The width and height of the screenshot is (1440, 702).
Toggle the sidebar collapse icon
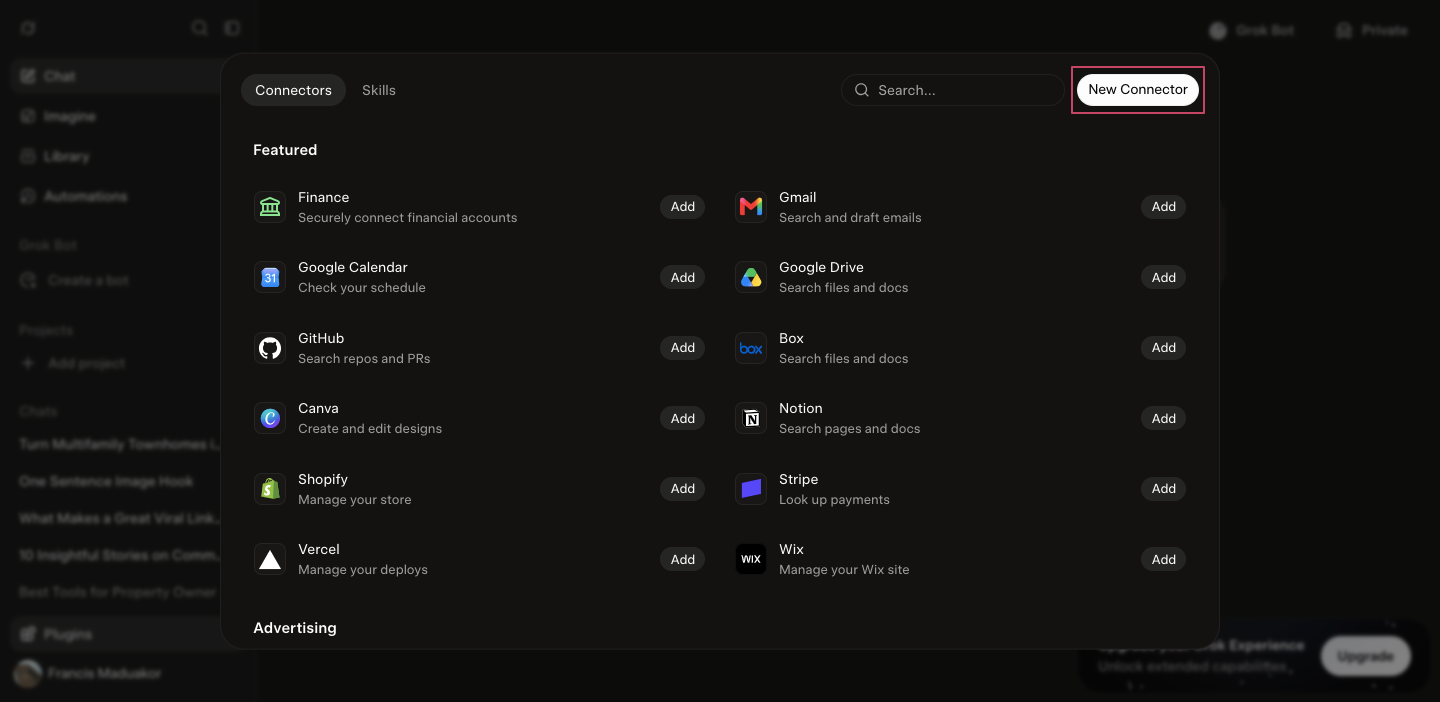232,28
